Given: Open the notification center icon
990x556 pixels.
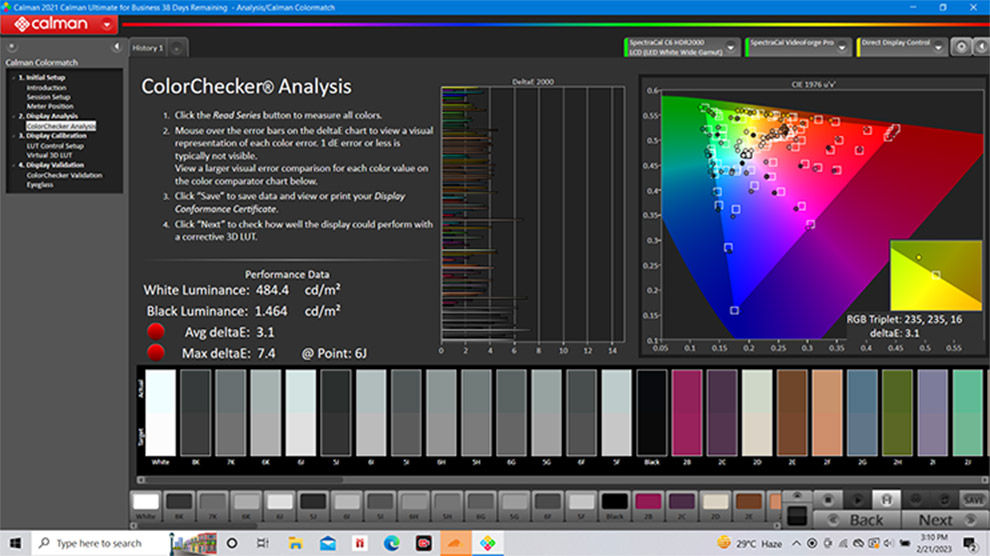Looking at the screenshot, I should coord(970,543).
